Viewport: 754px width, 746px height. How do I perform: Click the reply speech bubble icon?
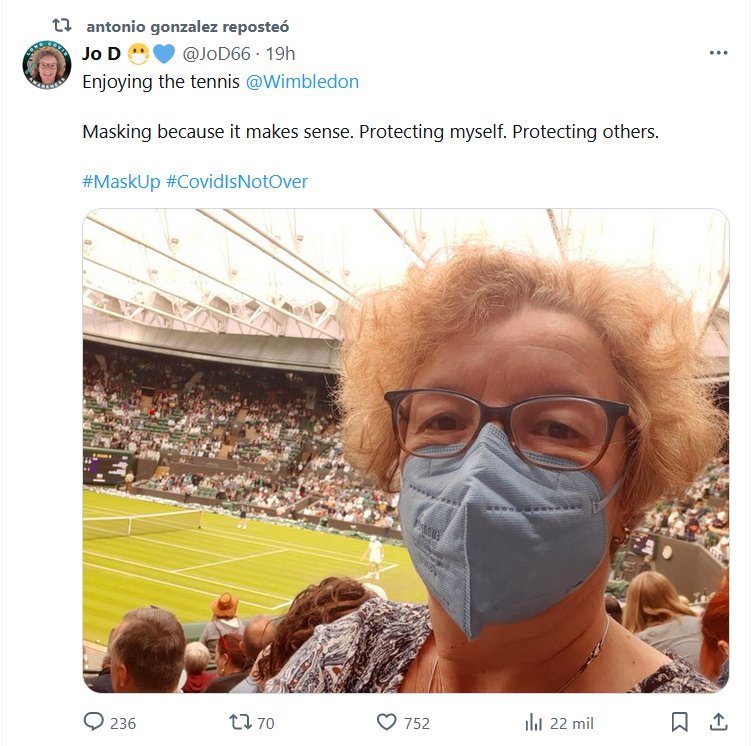click(x=95, y=722)
